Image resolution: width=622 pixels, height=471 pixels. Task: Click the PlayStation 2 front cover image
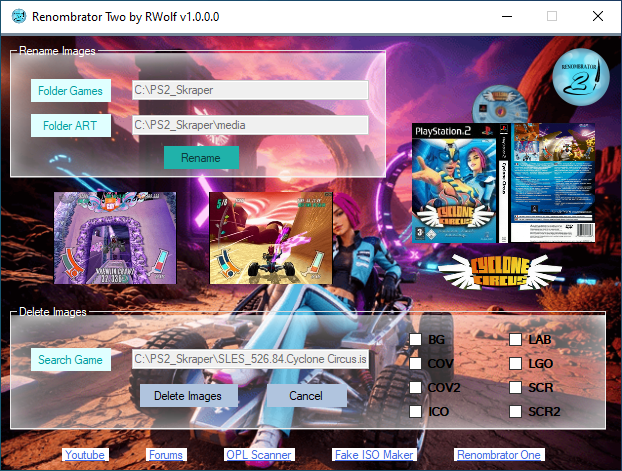pos(455,183)
